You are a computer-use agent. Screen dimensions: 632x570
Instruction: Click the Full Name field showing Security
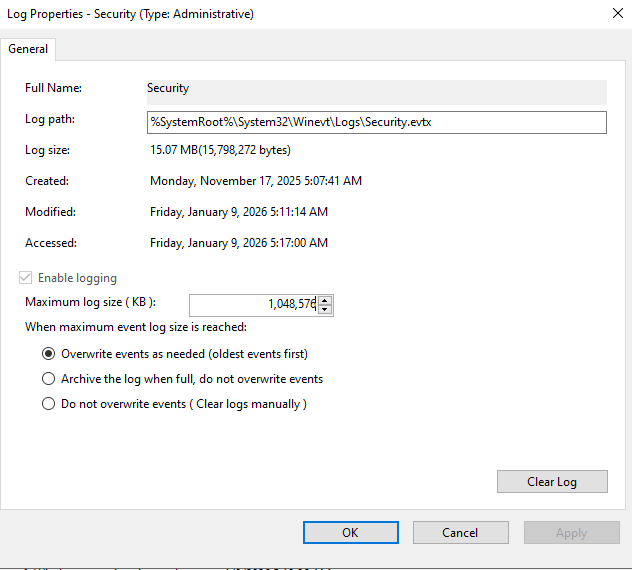pos(376,90)
